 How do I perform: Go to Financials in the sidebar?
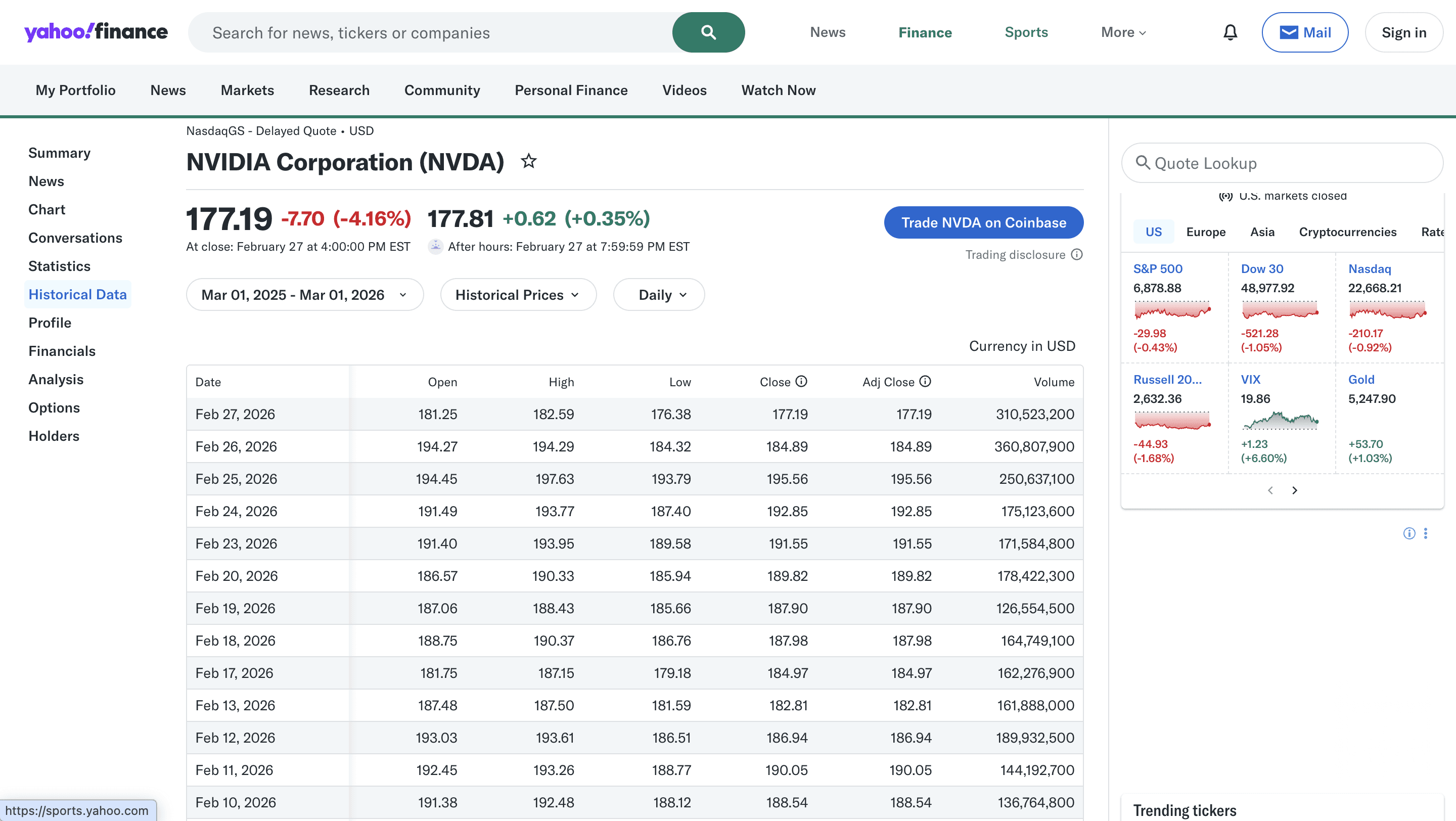pos(62,350)
